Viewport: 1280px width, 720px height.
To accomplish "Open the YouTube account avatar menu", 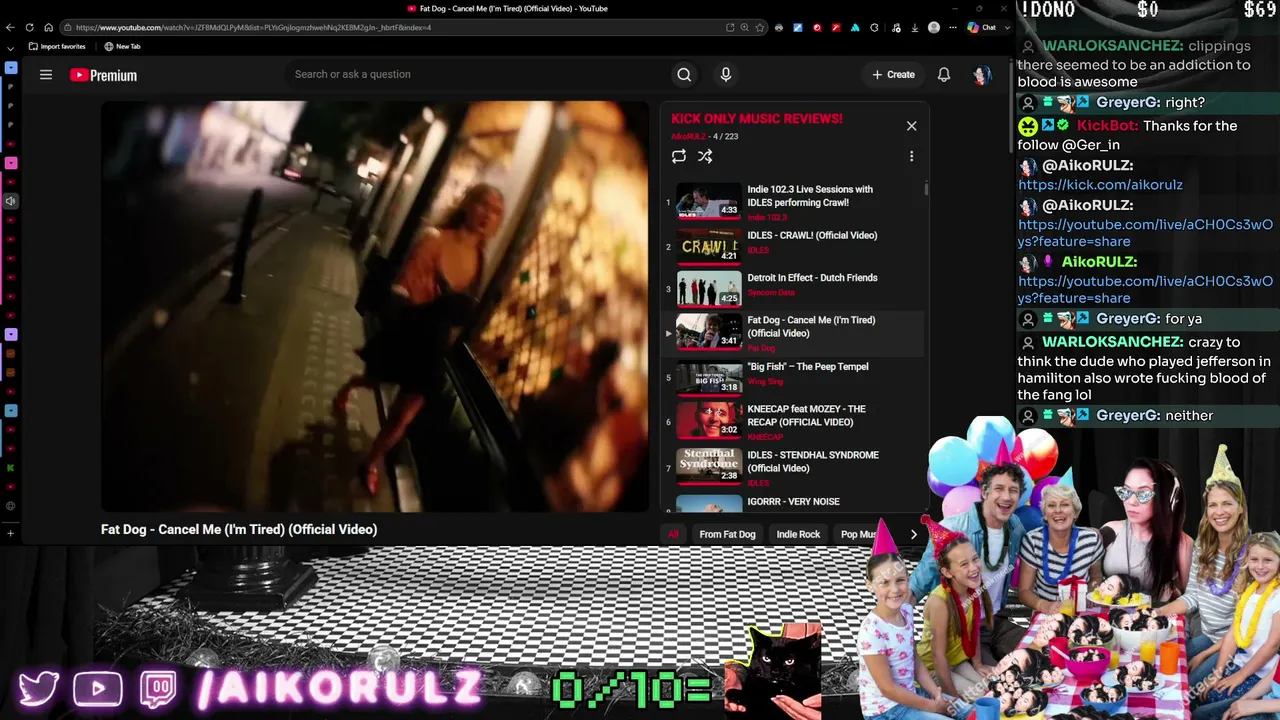I will 982,75.
